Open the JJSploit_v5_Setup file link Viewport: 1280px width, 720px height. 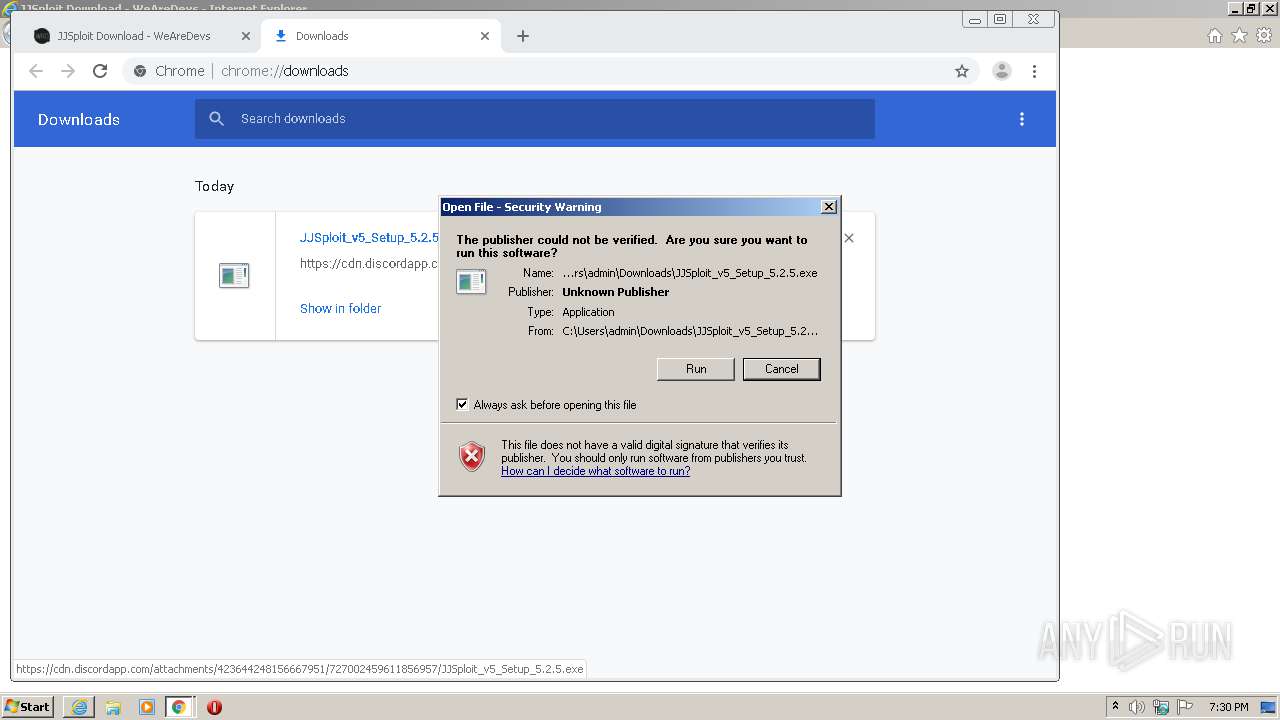[x=369, y=238]
